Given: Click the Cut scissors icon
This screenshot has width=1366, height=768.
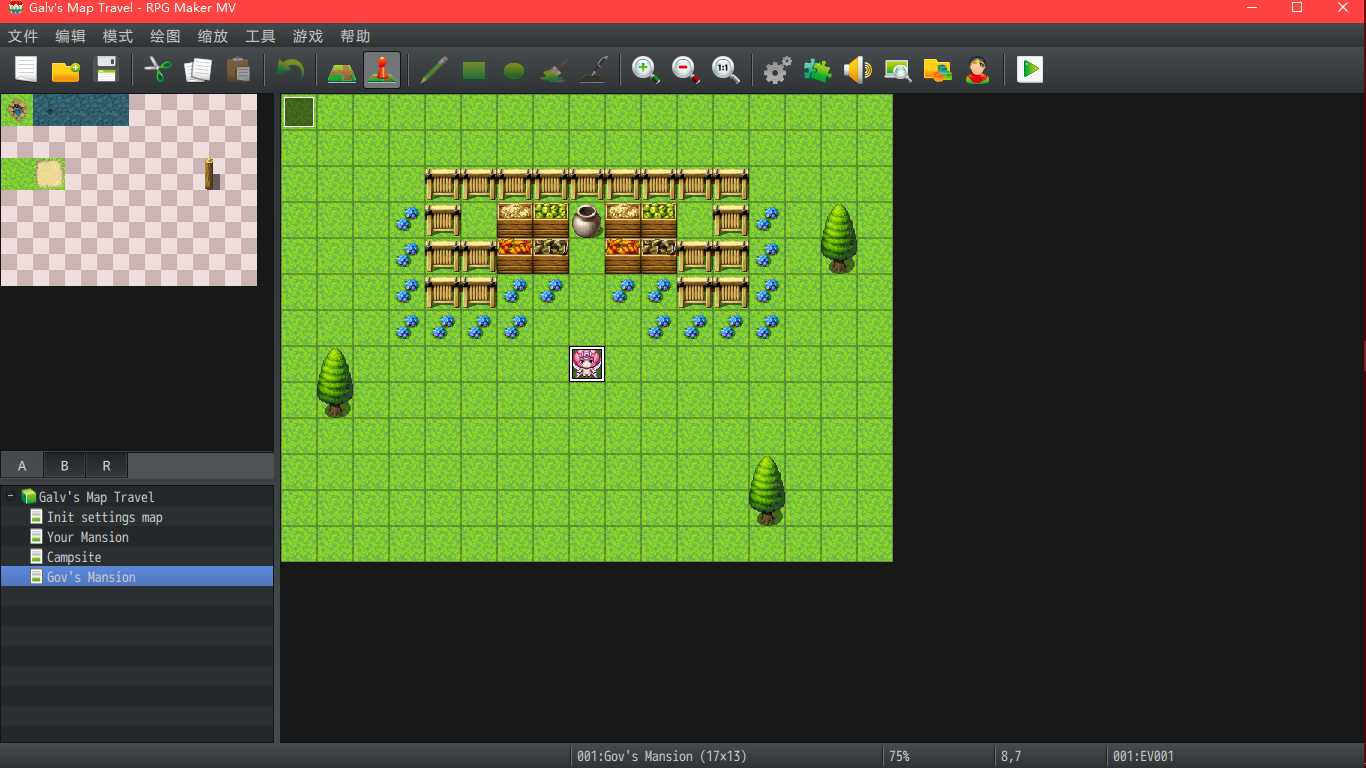Looking at the screenshot, I should click(x=158, y=70).
